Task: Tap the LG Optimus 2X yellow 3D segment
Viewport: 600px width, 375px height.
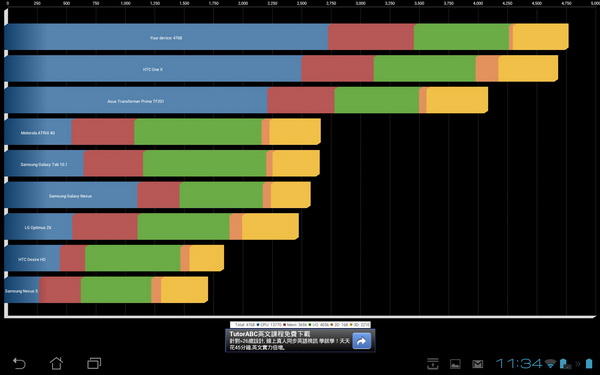Action: [x=270, y=227]
